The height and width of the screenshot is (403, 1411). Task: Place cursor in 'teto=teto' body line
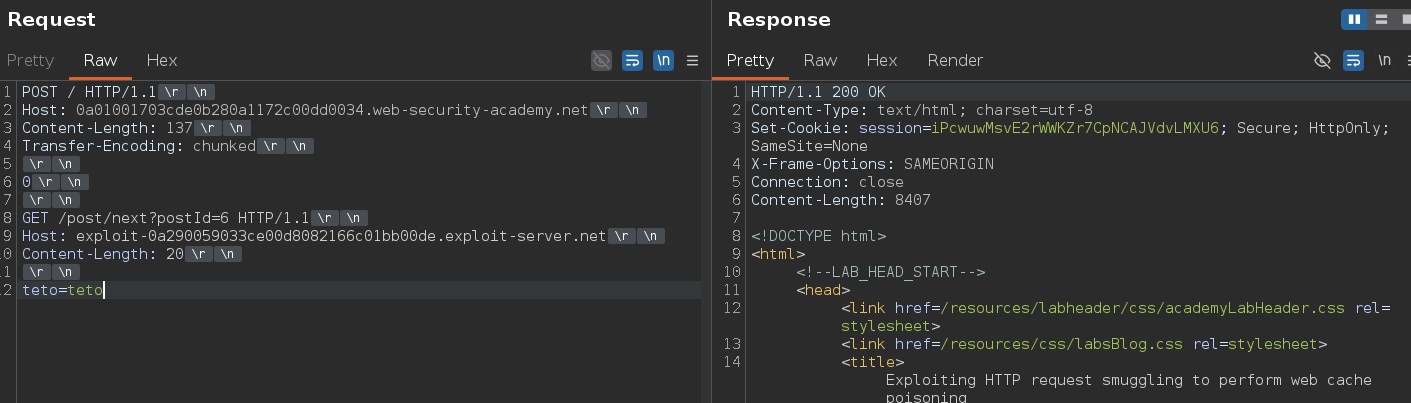pyautogui.click(x=62, y=290)
